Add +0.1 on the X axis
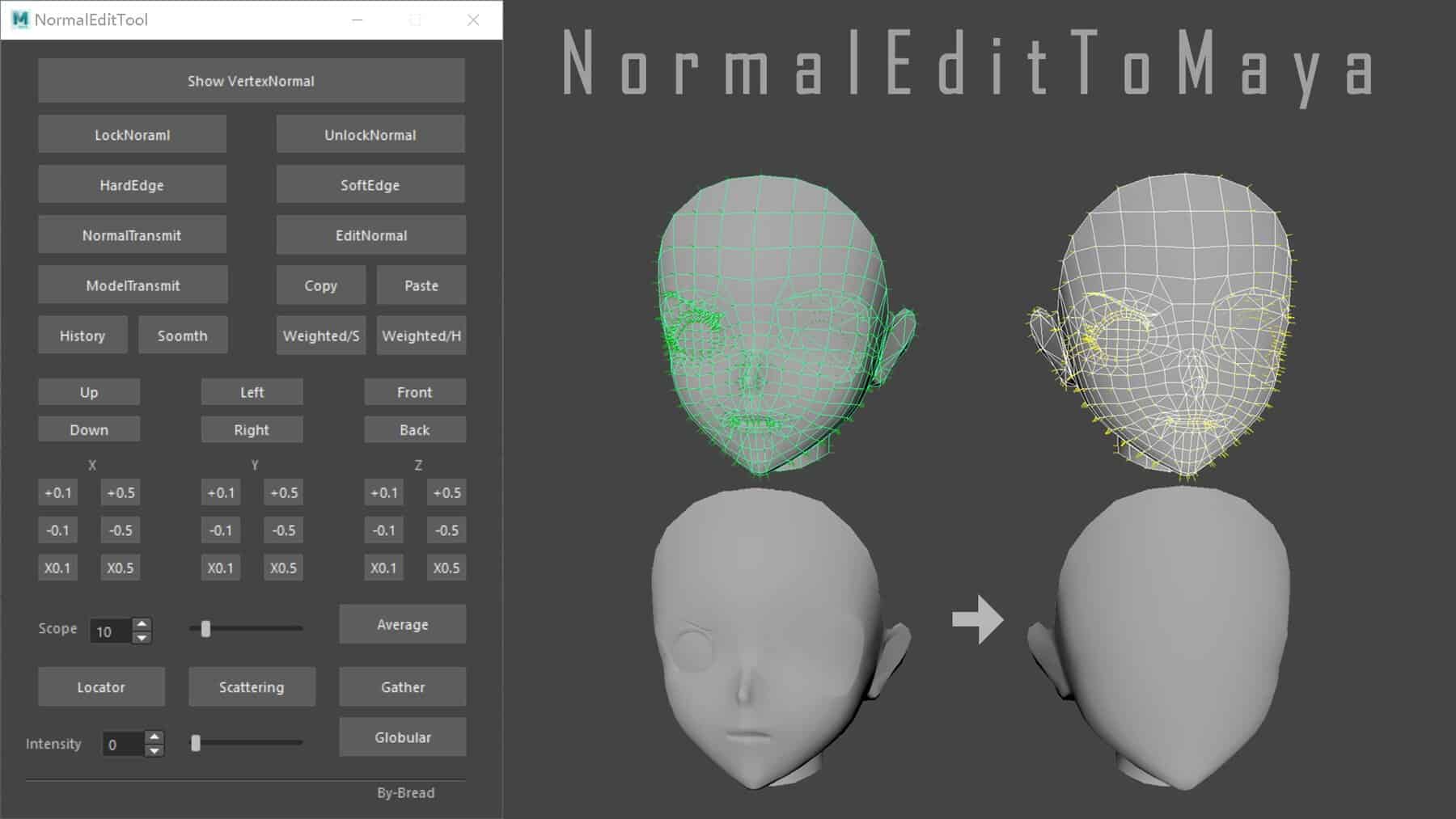The width and height of the screenshot is (1456, 819). click(57, 492)
